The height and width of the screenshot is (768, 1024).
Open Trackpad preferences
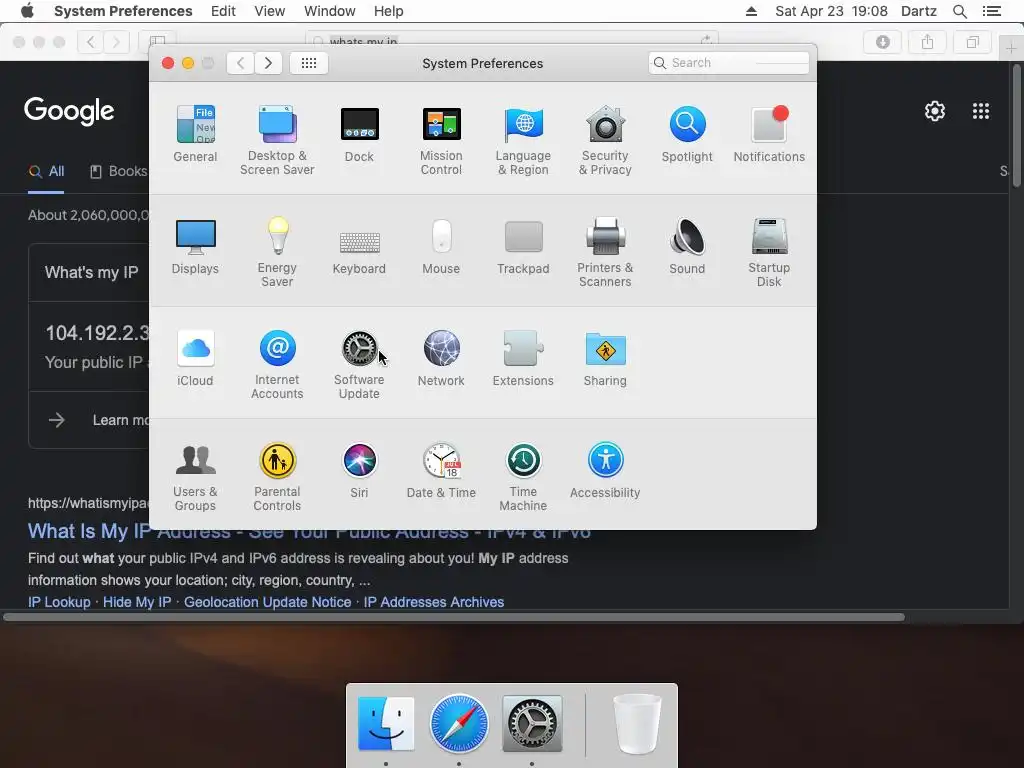click(523, 246)
